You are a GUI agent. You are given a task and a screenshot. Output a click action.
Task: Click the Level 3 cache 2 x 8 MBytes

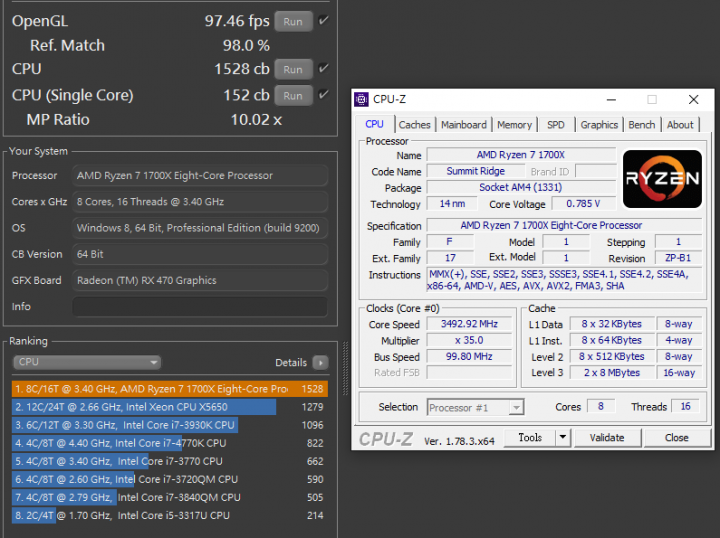[612, 373]
